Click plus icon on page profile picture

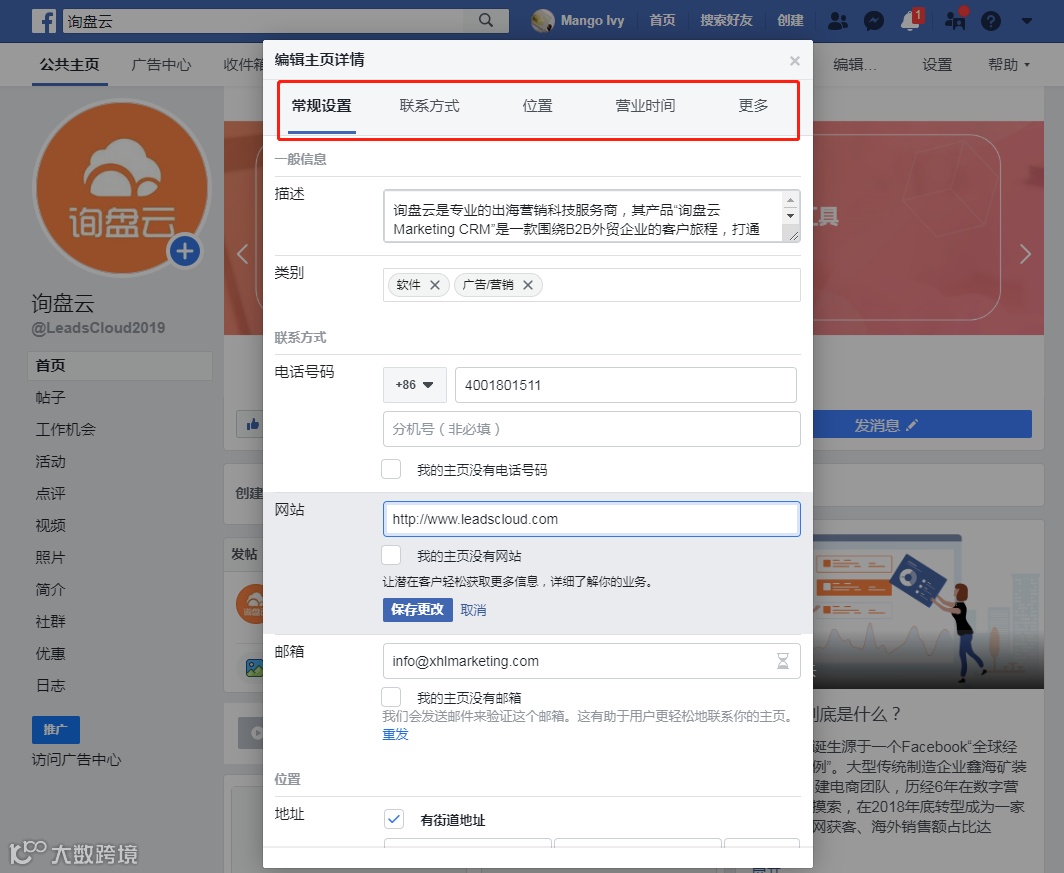coord(185,252)
